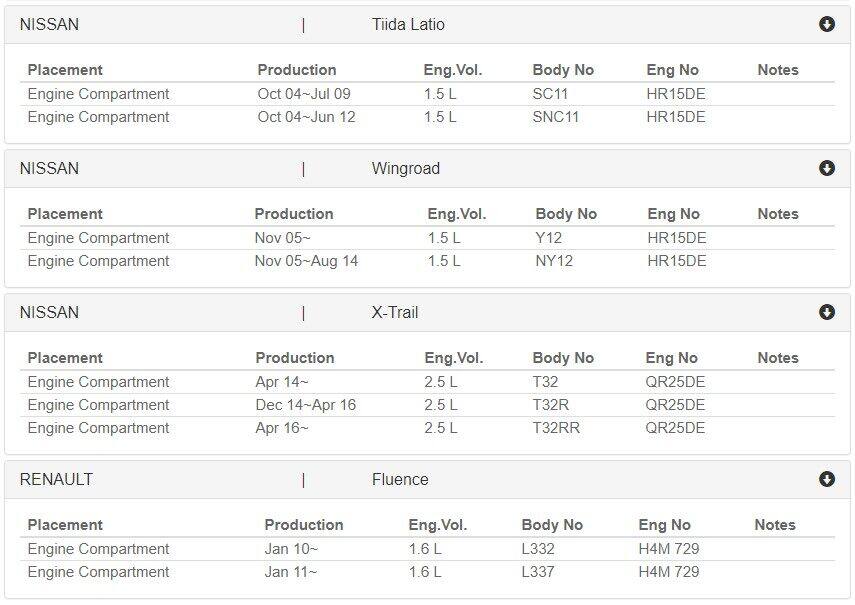Collapse the Nissan Tiida Latio panel arrow
The width and height of the screenshot is (855, 605).
pyautogui.click(x=827, y=25)
